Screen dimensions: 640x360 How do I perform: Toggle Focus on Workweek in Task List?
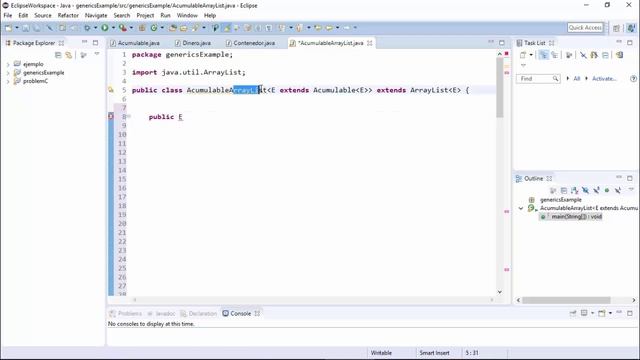[x=569, y=55]
